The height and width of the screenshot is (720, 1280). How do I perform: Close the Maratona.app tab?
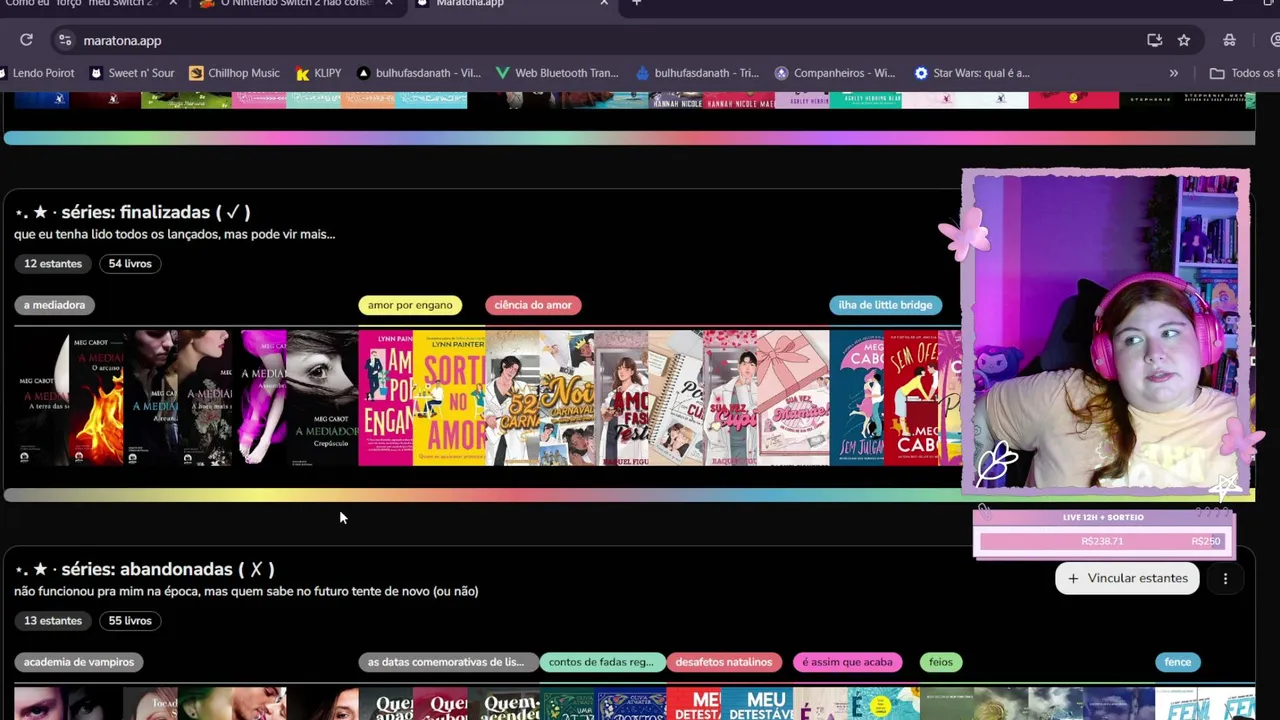604,3
